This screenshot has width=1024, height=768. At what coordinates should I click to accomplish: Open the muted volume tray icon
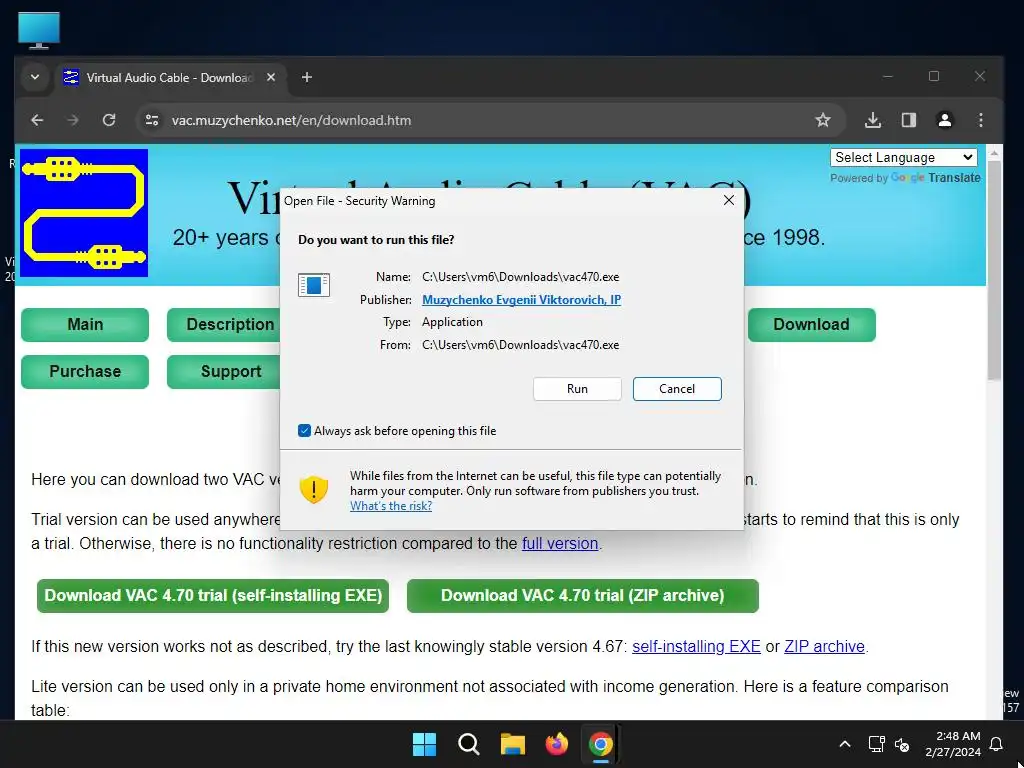coord(902,744)
